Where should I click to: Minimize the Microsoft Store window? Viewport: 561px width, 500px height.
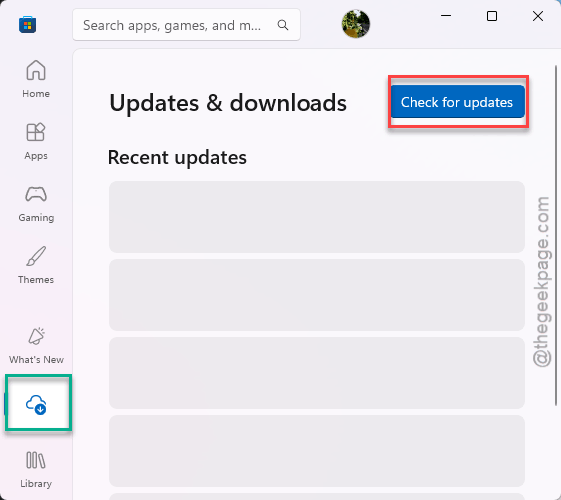click(x=446, y=16)
